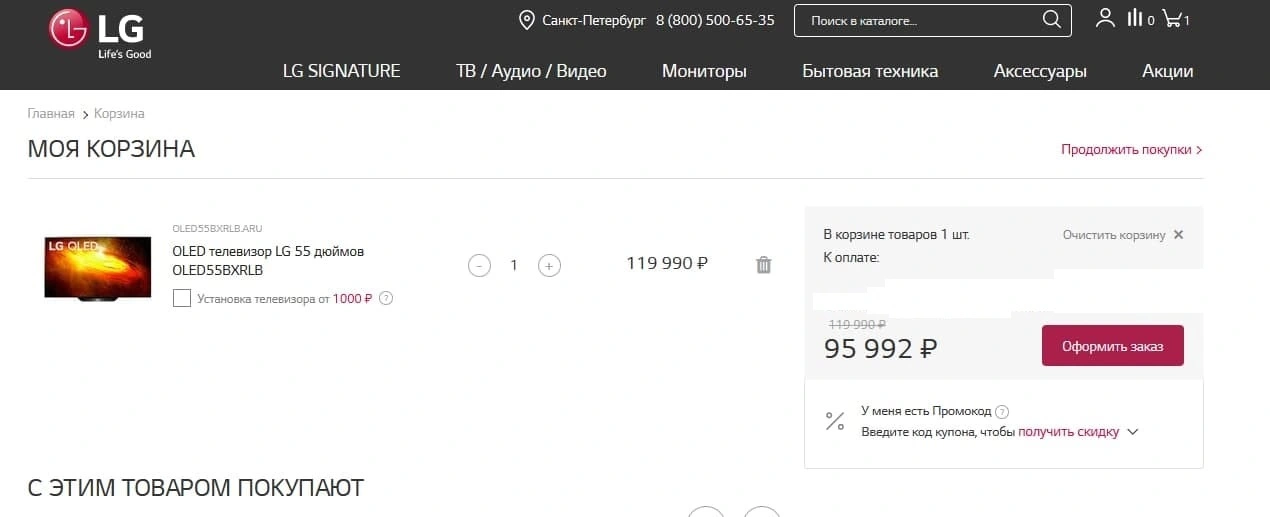
Task: Click the Санкт-Петербург city selector
Action: 594,20
